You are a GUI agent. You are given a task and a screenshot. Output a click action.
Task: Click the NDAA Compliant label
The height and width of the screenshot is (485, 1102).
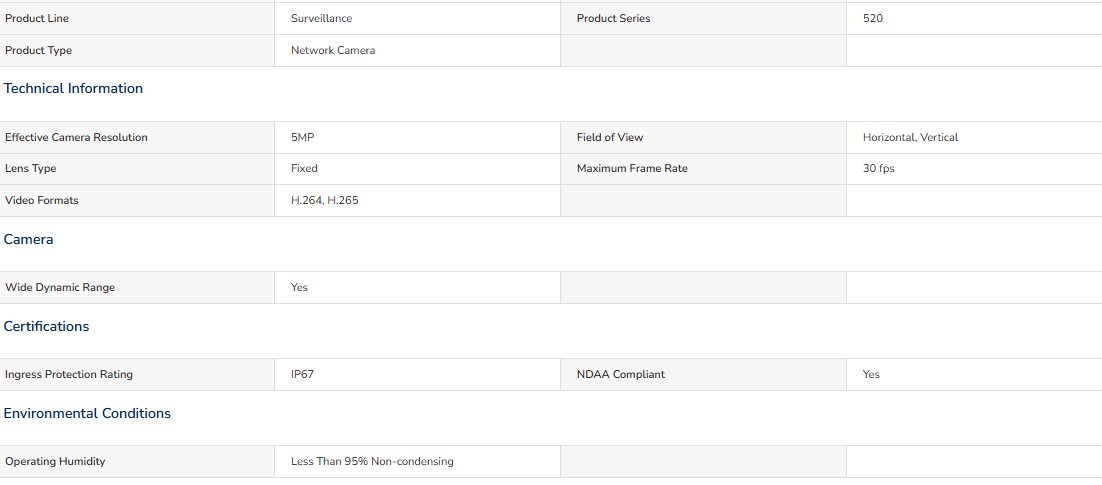(x=621, y=375)
